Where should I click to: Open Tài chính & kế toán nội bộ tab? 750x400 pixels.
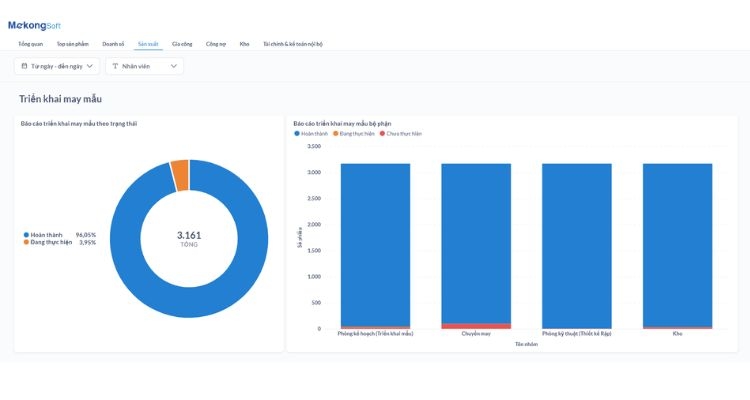click(292, 44)
